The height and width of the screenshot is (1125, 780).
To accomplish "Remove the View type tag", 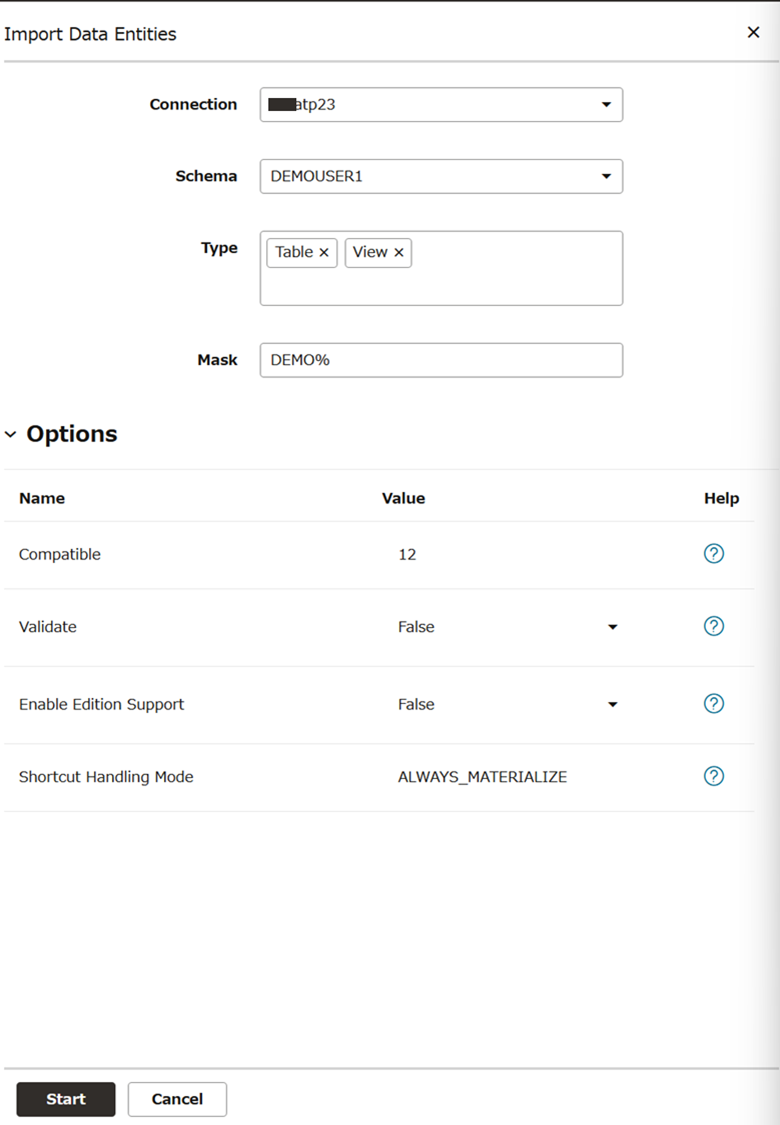I will click(x=399, y=253).
